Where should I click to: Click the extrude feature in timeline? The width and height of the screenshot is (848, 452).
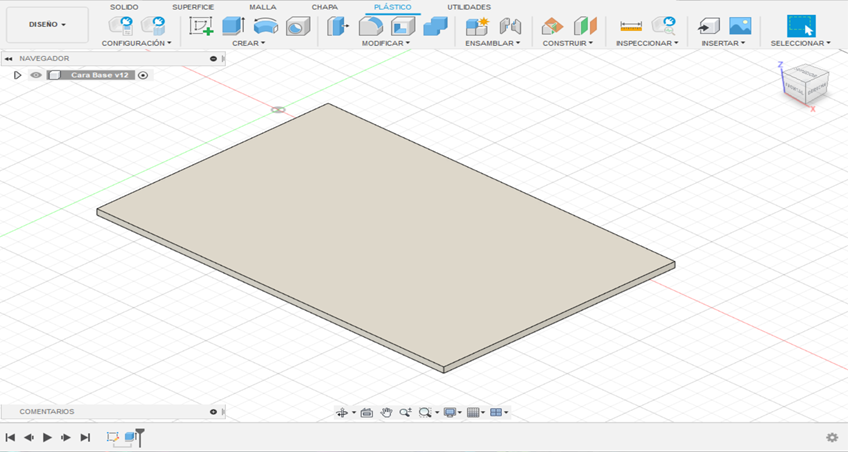(x=130, y=437)
